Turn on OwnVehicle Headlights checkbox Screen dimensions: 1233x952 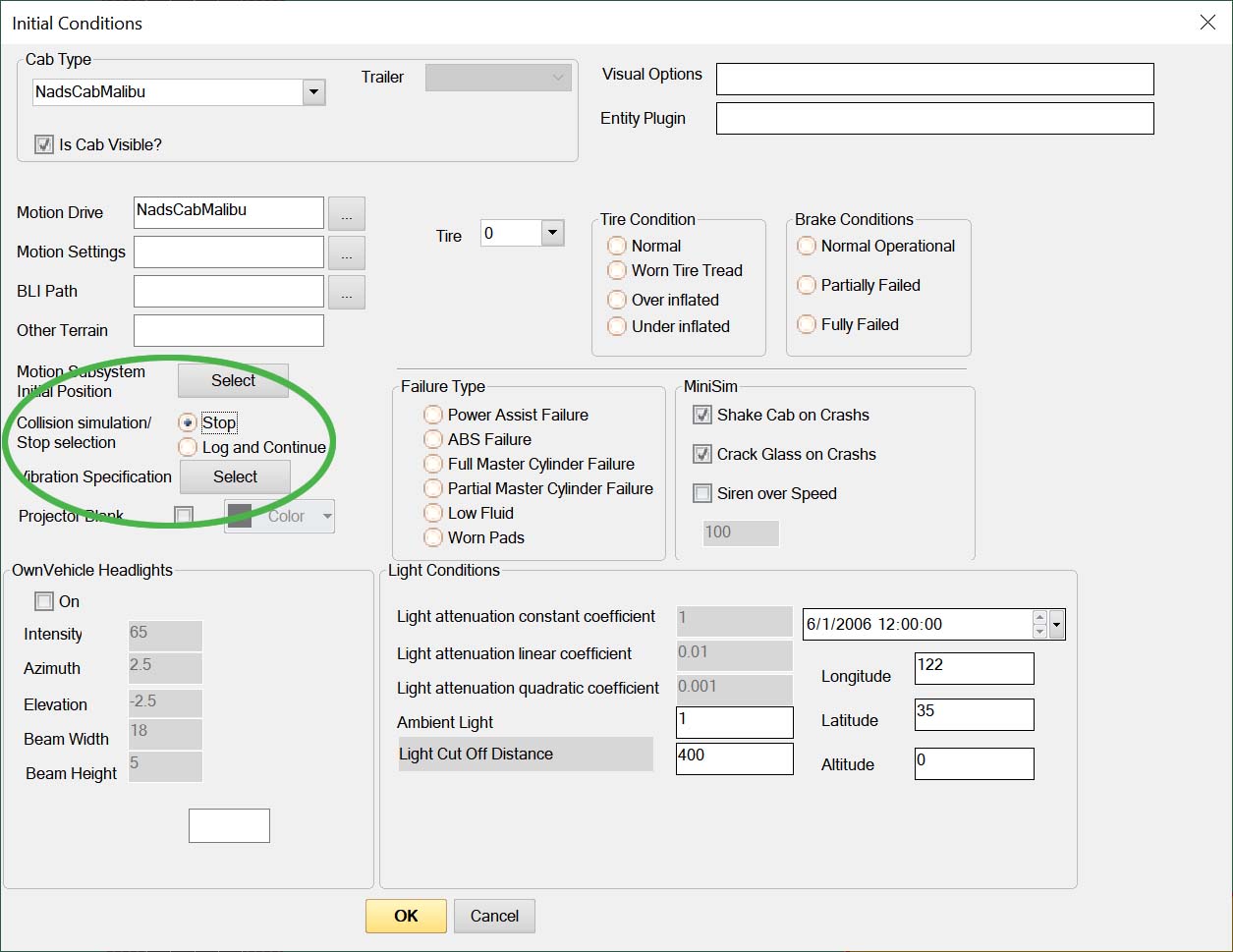44,601
